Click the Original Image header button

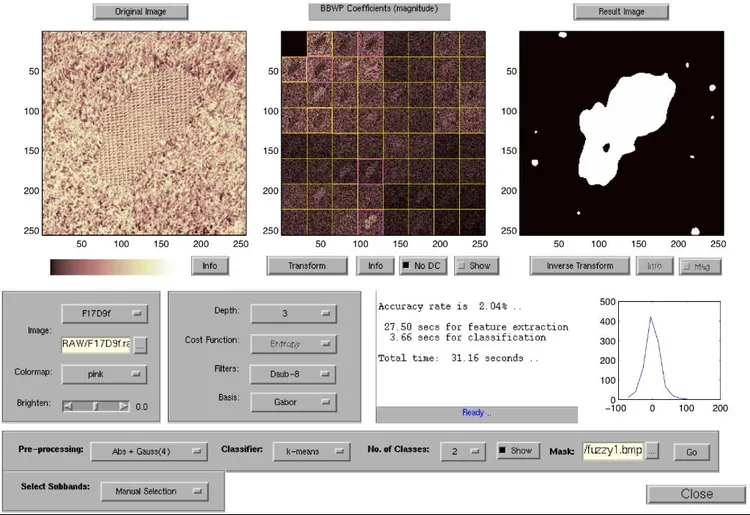click(x=140, y=12)
